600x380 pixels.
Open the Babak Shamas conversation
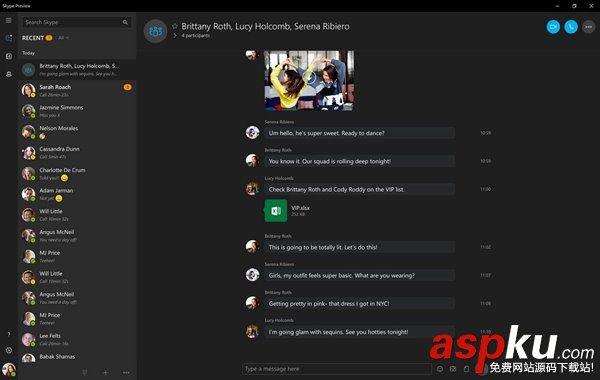77,357
